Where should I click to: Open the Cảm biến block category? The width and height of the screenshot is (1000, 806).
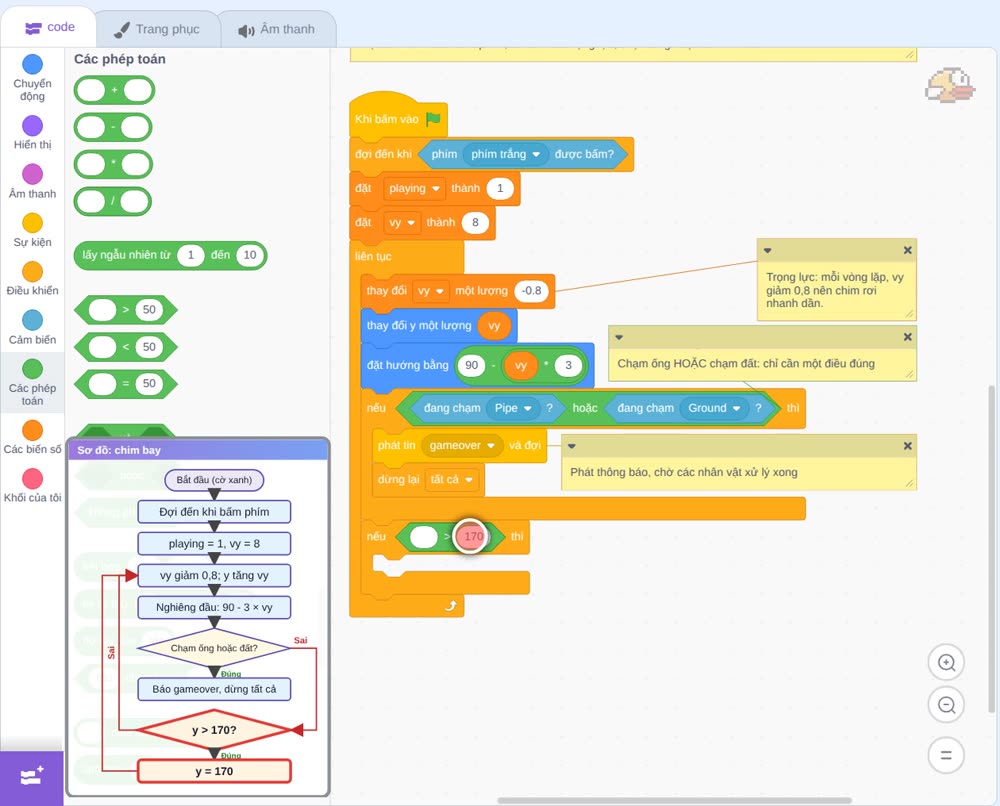(32, 328)
